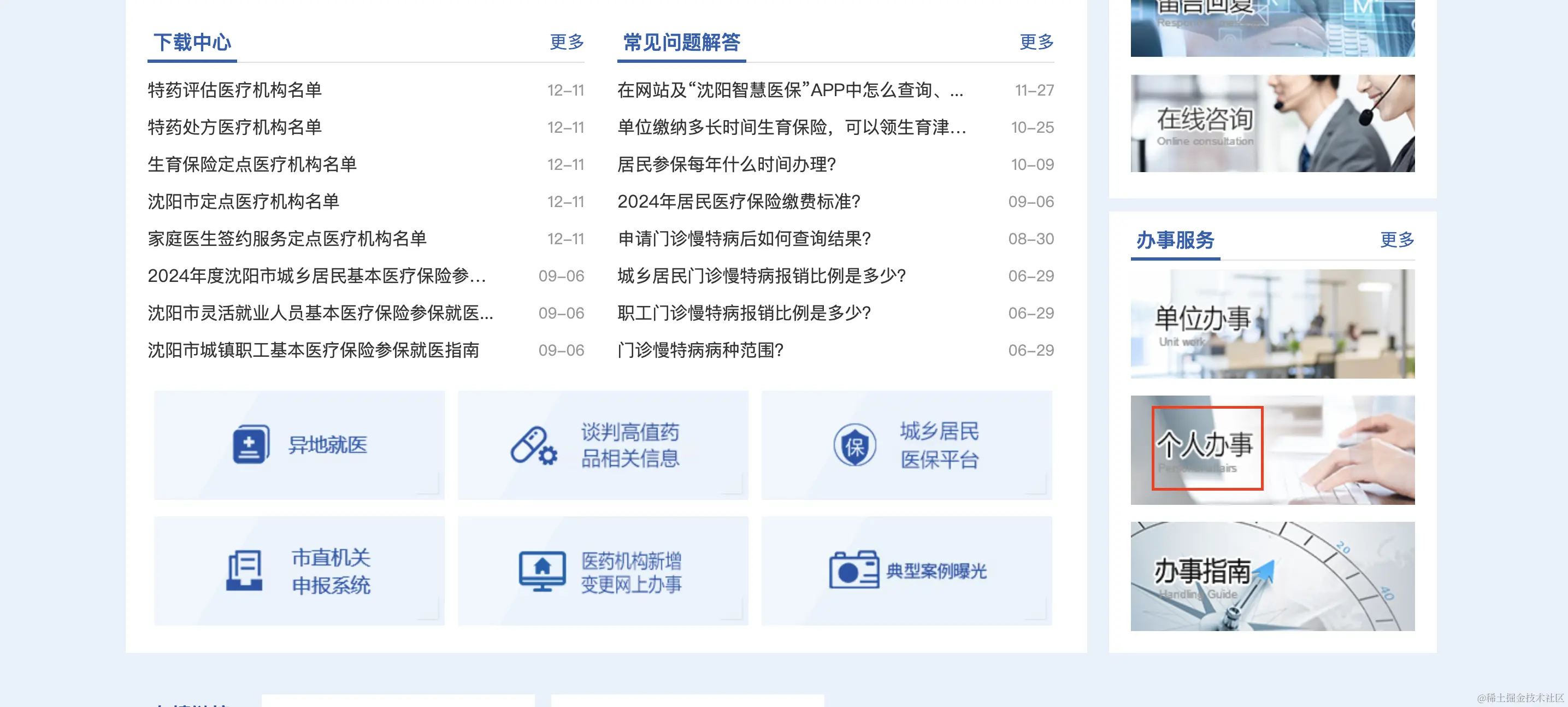Open 市直机关申报系统 text link
Screen dimensions: 1568x707
pos(331,571)
